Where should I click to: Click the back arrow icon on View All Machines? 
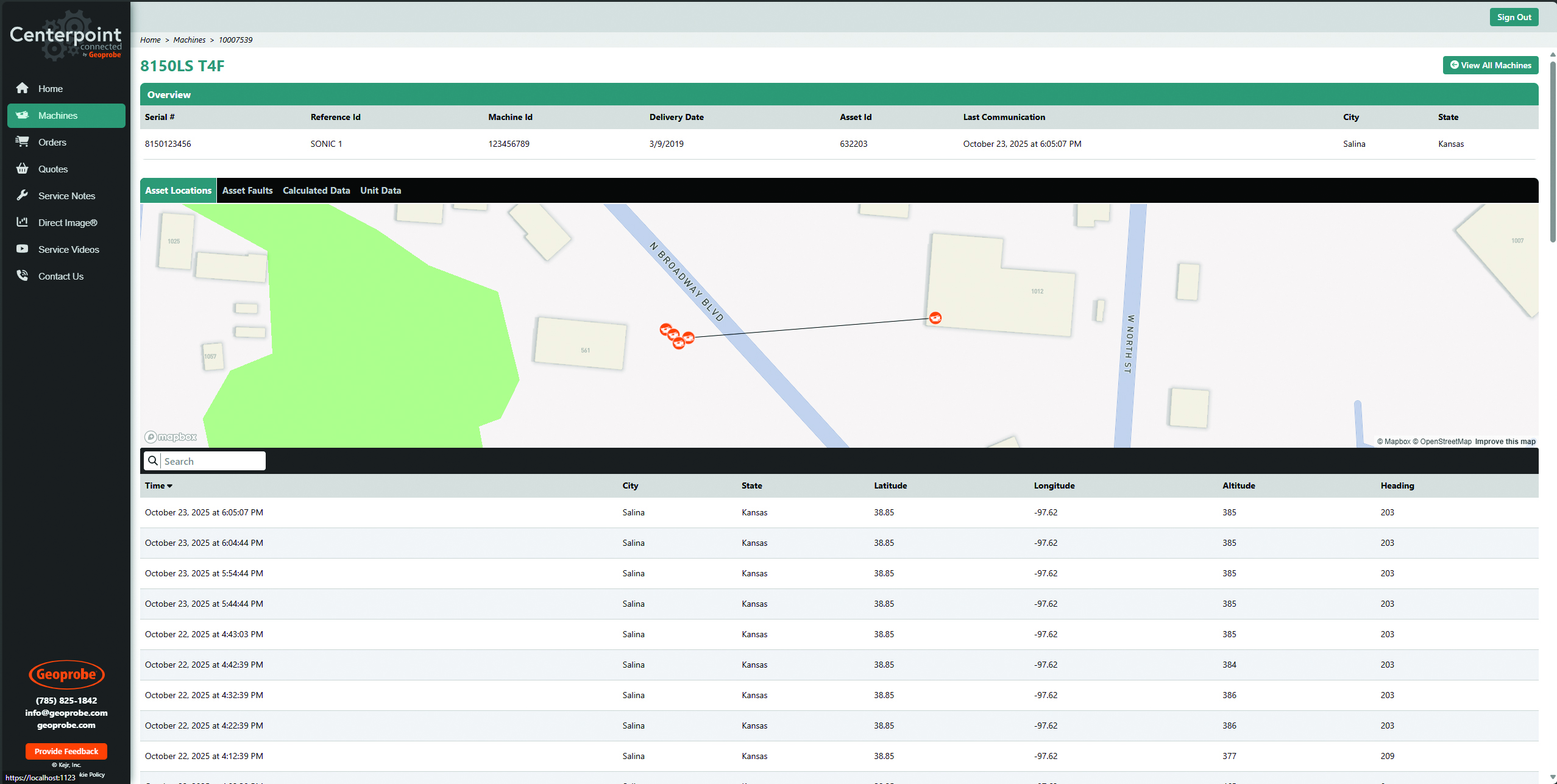[1454, 65]
